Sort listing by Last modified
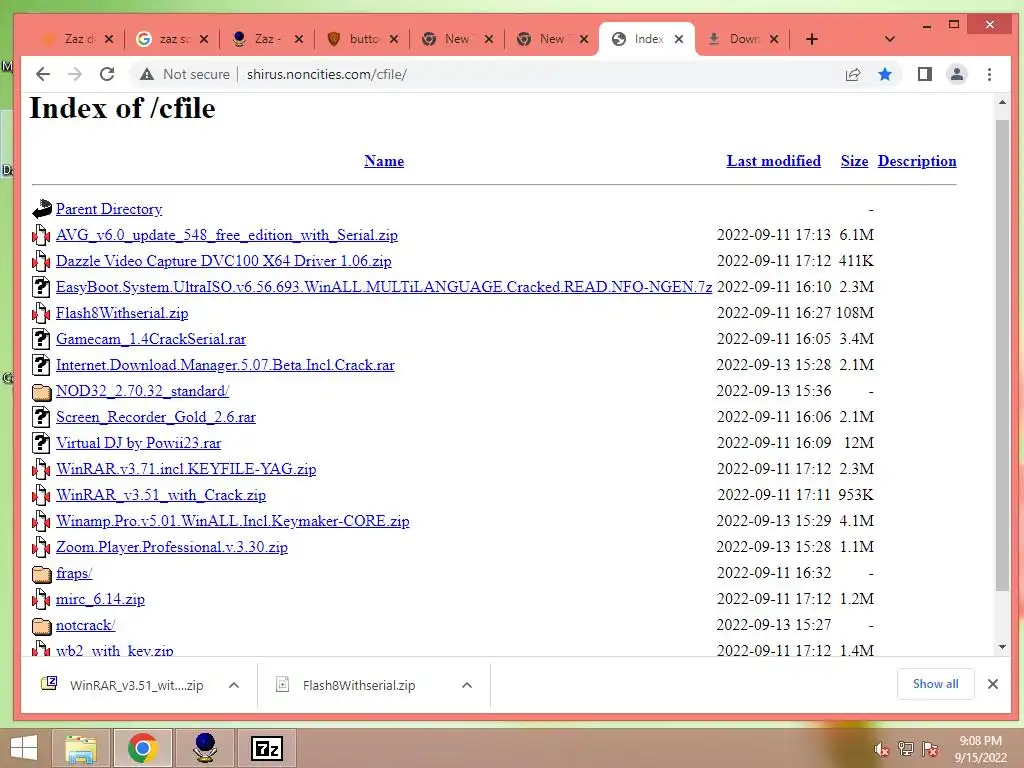Screen dimensions: 1024x768 pos(774,161)
